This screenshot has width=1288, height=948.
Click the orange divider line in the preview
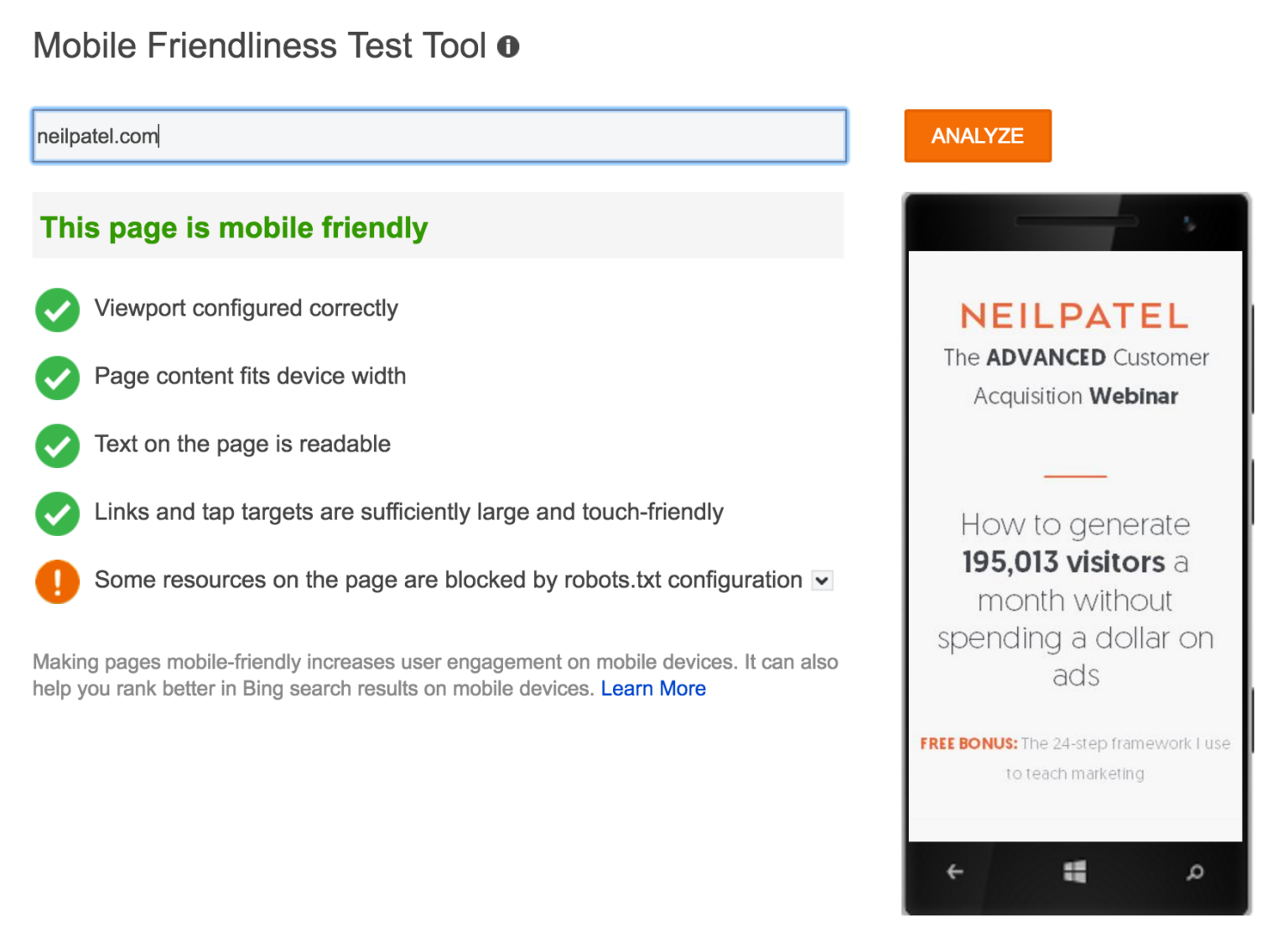tap(1074, 475)
